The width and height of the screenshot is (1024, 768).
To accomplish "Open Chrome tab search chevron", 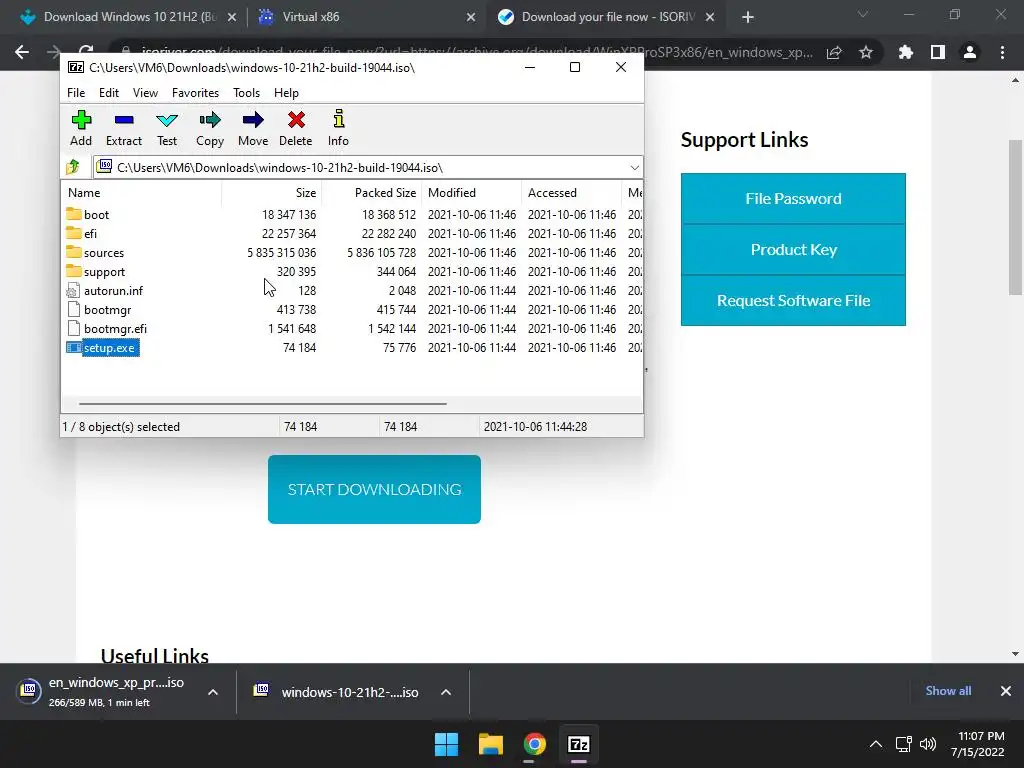I will tap(863, 14).
